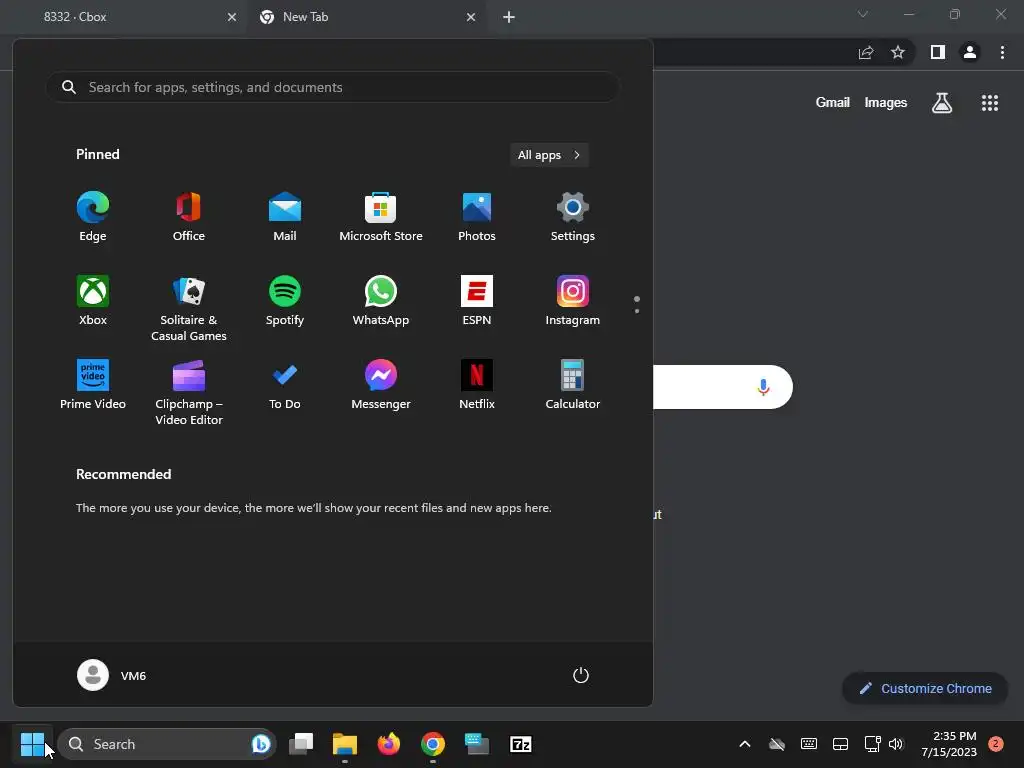Open the clock showing 2:35 PM

coord(949,744)
